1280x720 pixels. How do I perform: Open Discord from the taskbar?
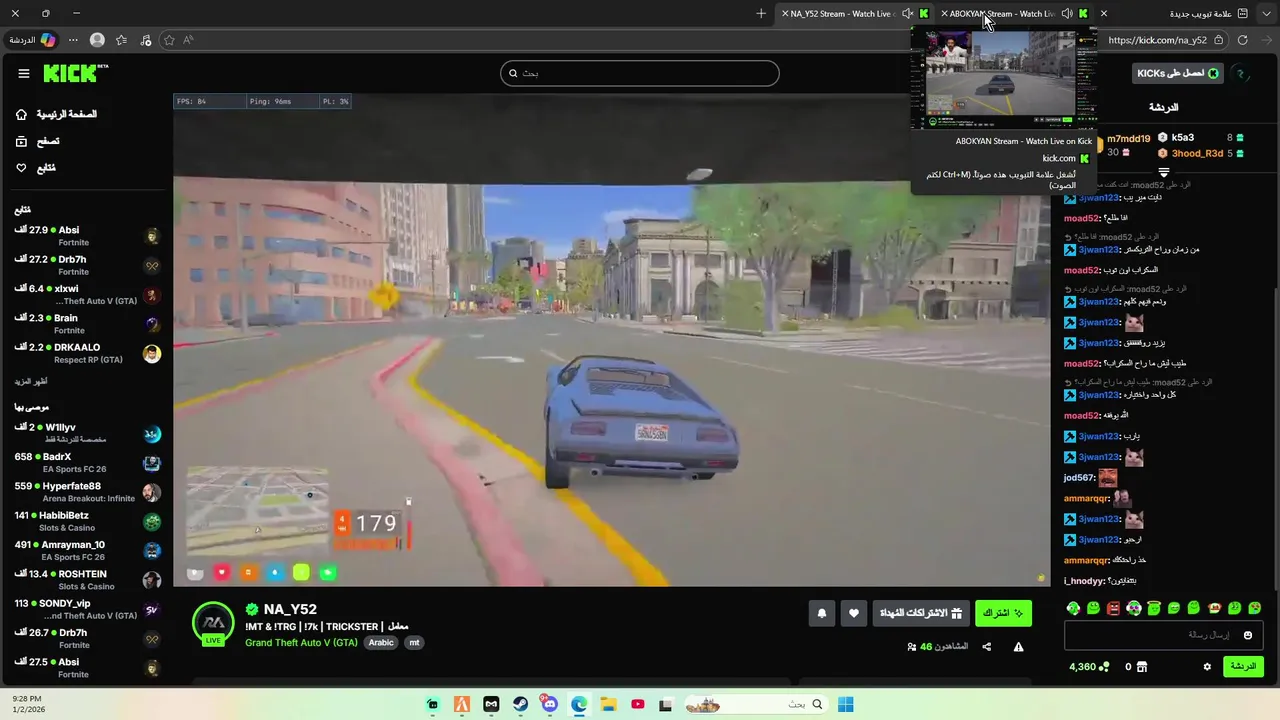click(x=549, y=704)
